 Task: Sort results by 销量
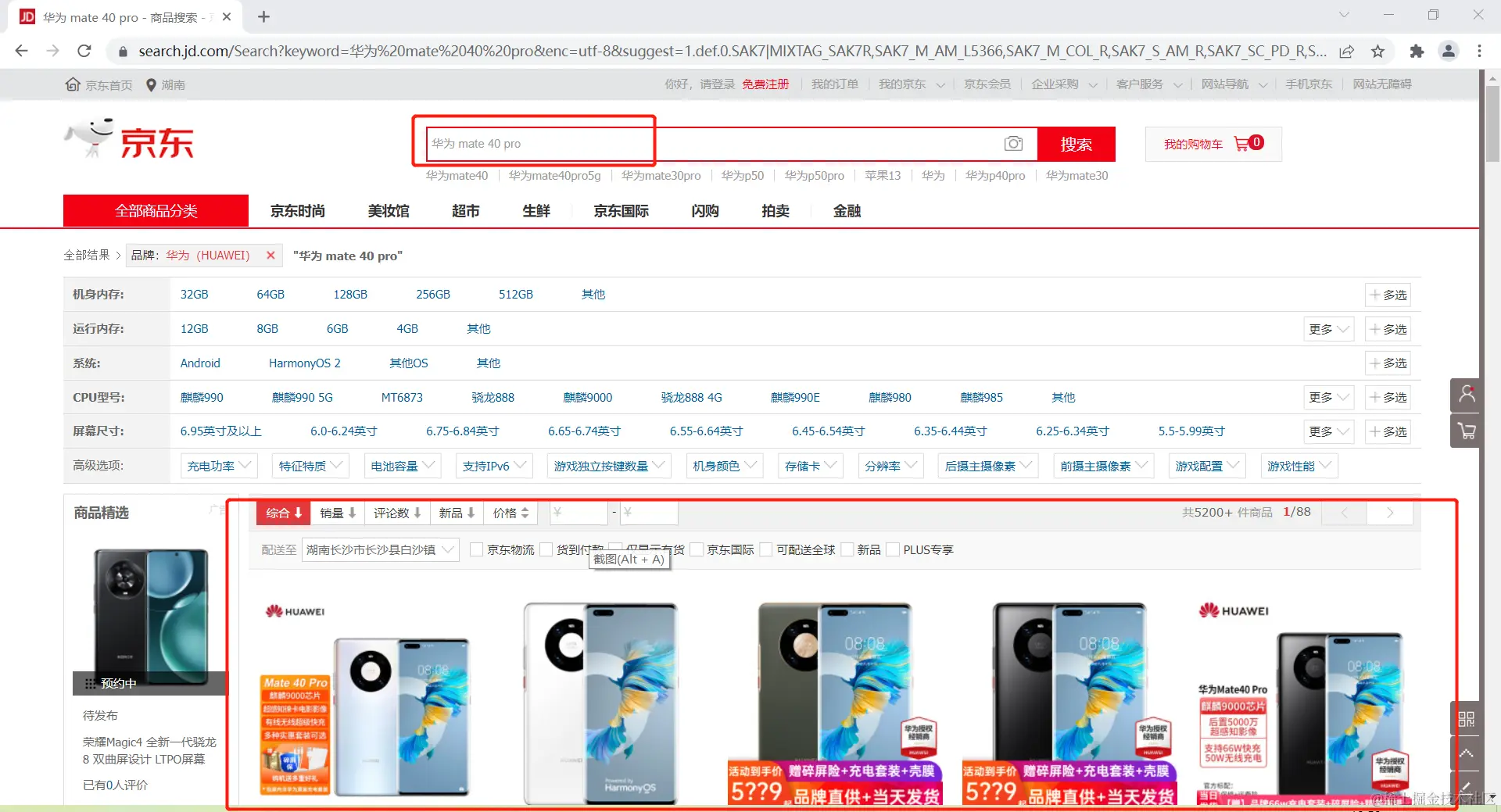[338, 513]
